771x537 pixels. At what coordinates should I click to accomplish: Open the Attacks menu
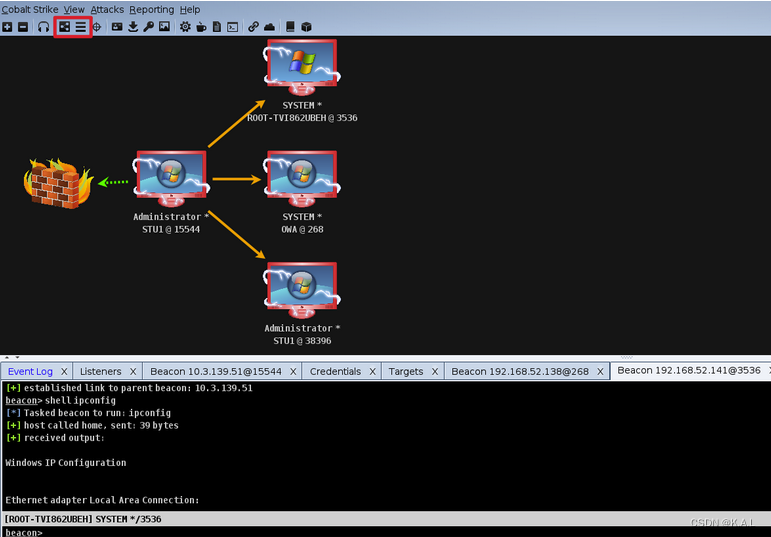tap(107, 9)
